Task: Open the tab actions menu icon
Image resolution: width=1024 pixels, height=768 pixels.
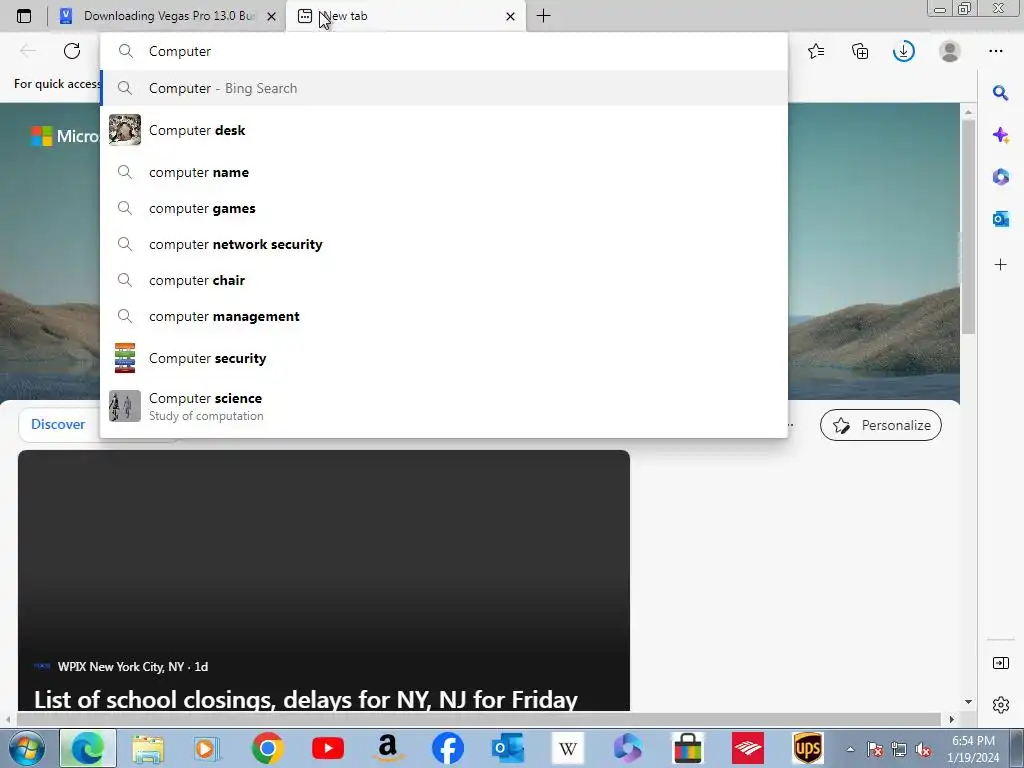Action: [x=24, y=16]
